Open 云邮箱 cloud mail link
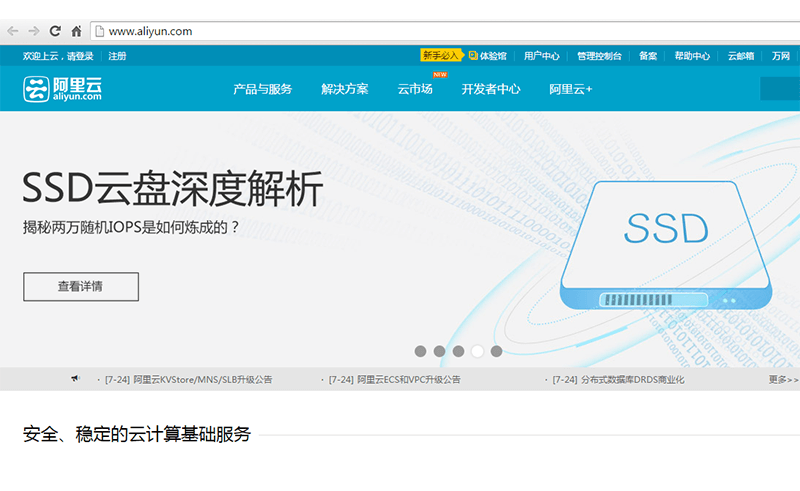This screenshot has width=800, height=491. point(741,56)
